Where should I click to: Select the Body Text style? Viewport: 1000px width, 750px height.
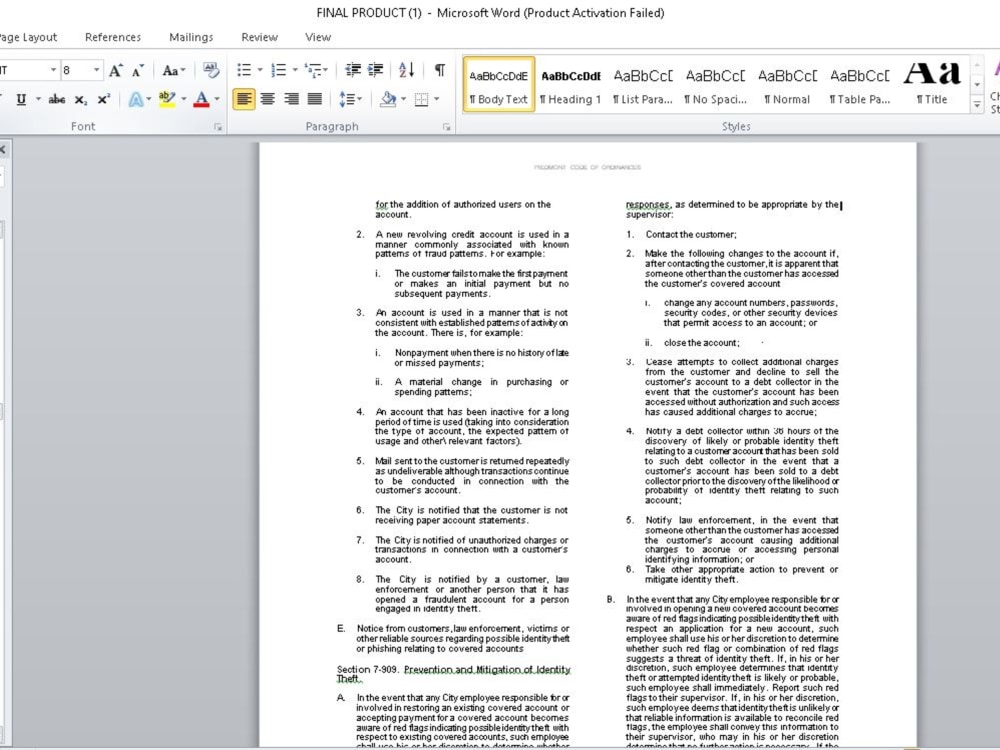pos(499,85)
